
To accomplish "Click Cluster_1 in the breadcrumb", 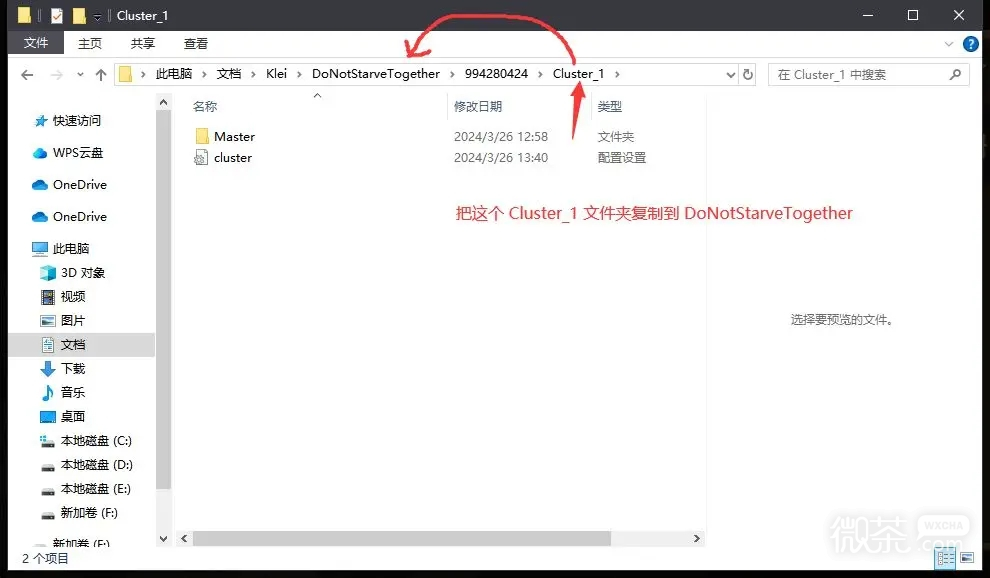I will point(578,74).
